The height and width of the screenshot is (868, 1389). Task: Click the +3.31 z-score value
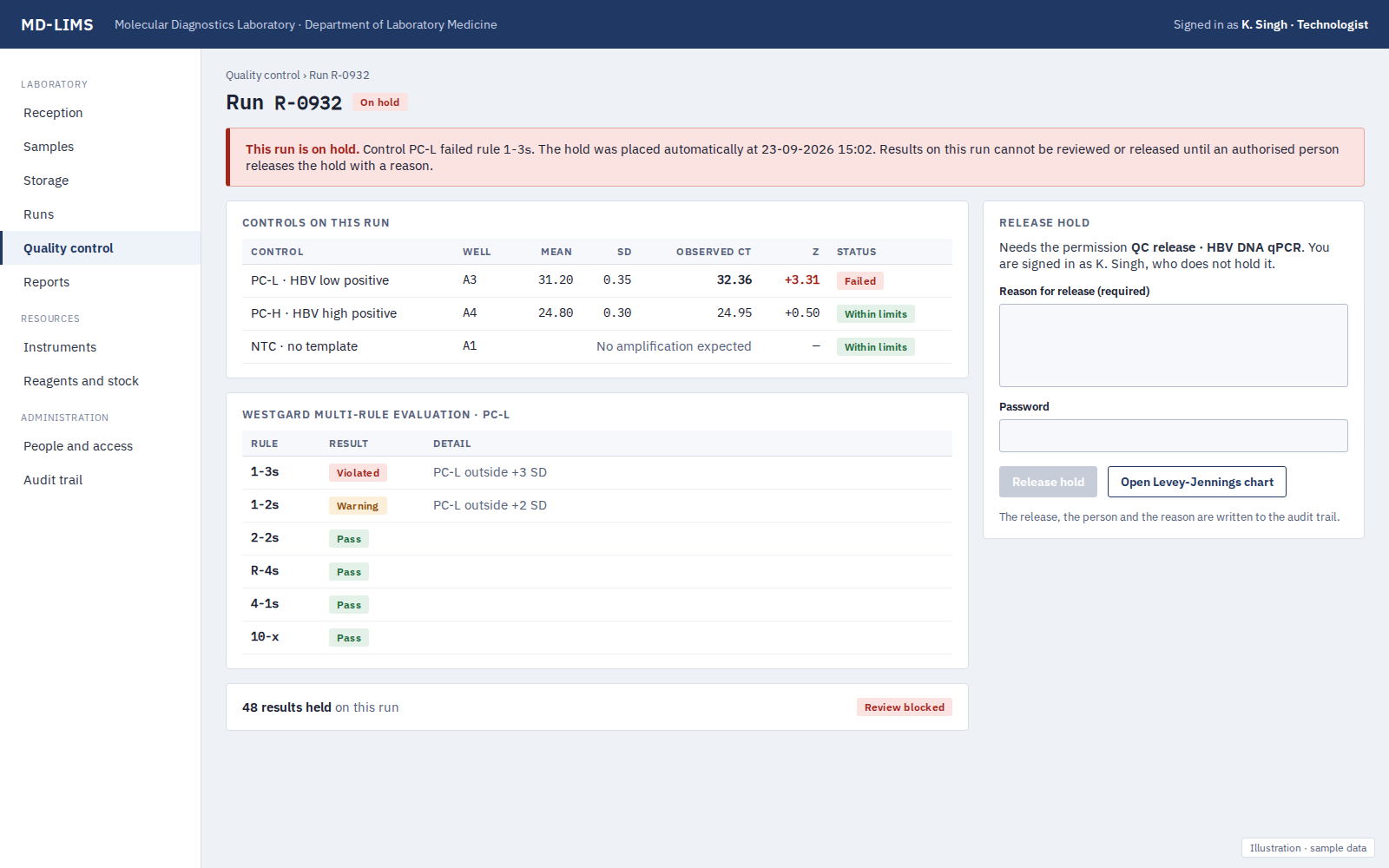click(x=801, y=280)
